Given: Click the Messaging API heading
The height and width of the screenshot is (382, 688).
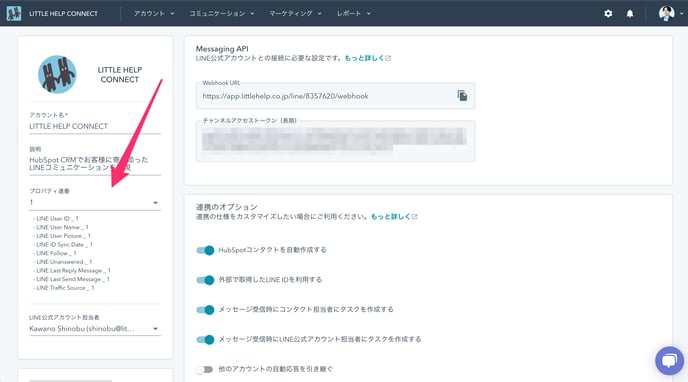Looking at the screenshot, I should pos(222,49).
